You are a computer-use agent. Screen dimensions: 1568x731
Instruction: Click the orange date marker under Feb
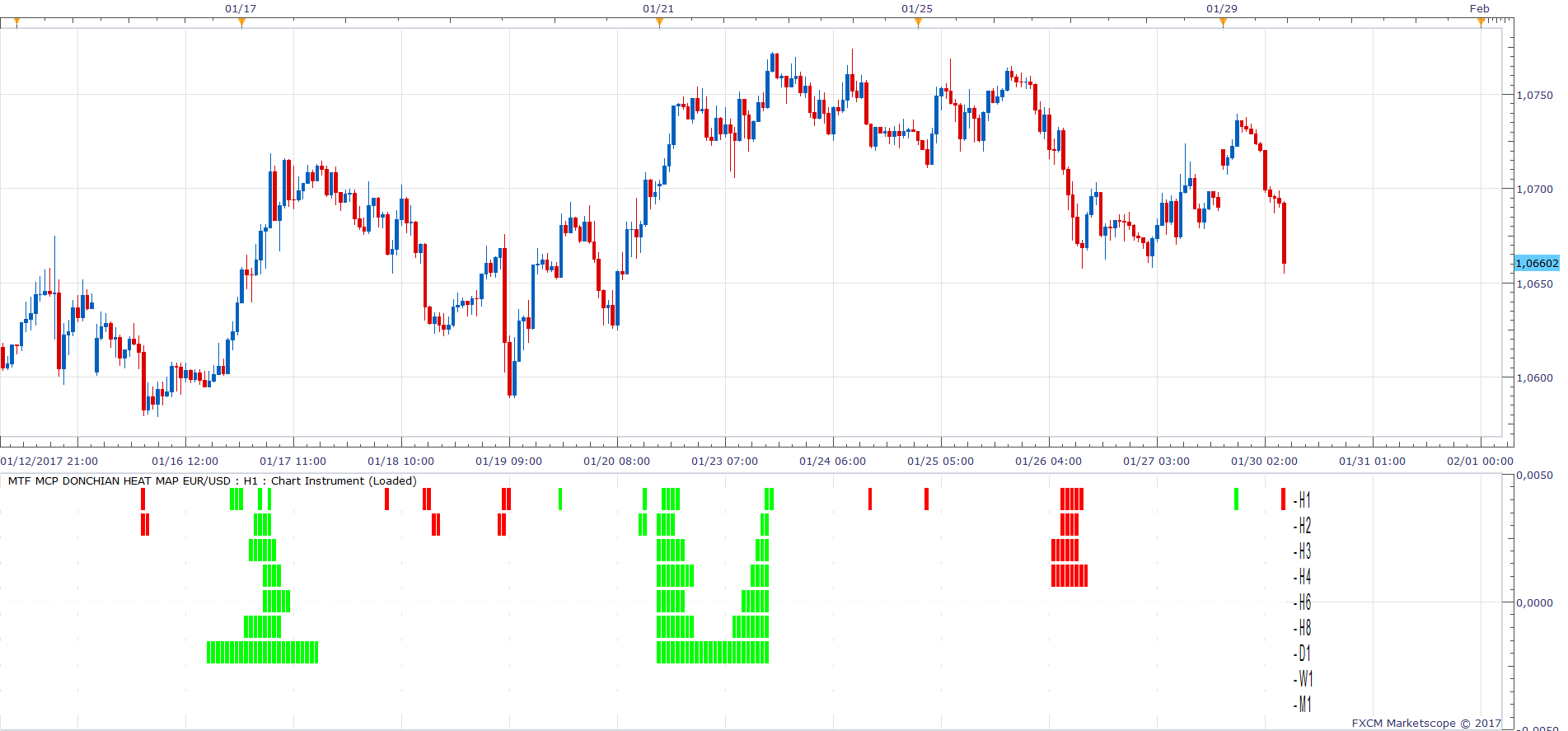tap(1481, 22)
